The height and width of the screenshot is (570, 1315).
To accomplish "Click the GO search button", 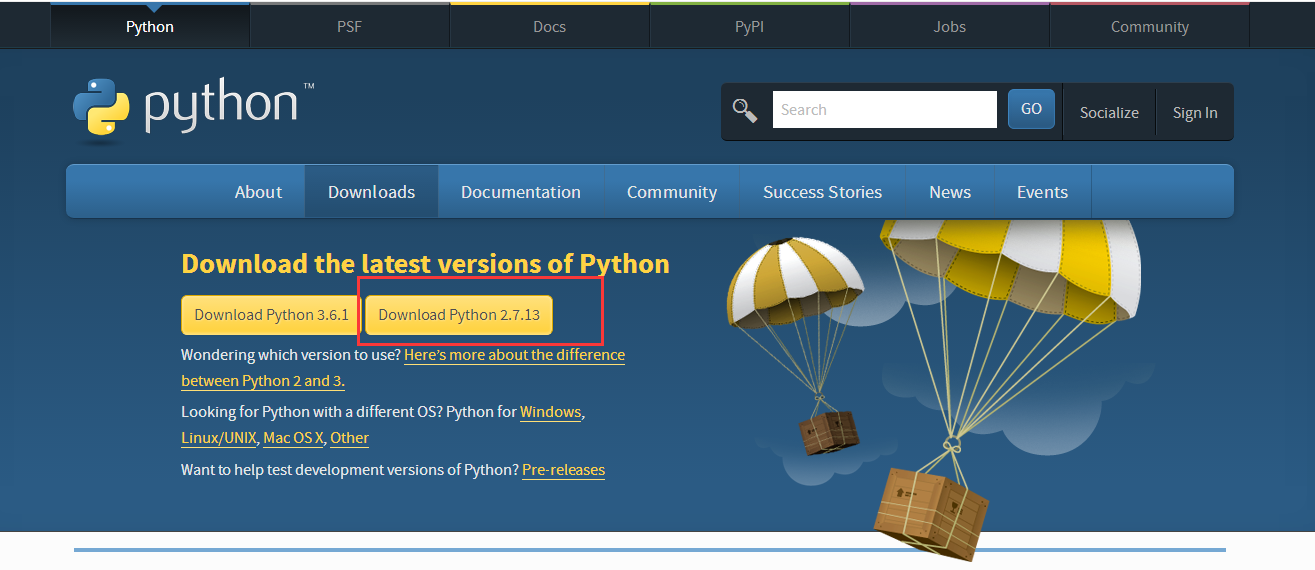I will click(1031, 109).
